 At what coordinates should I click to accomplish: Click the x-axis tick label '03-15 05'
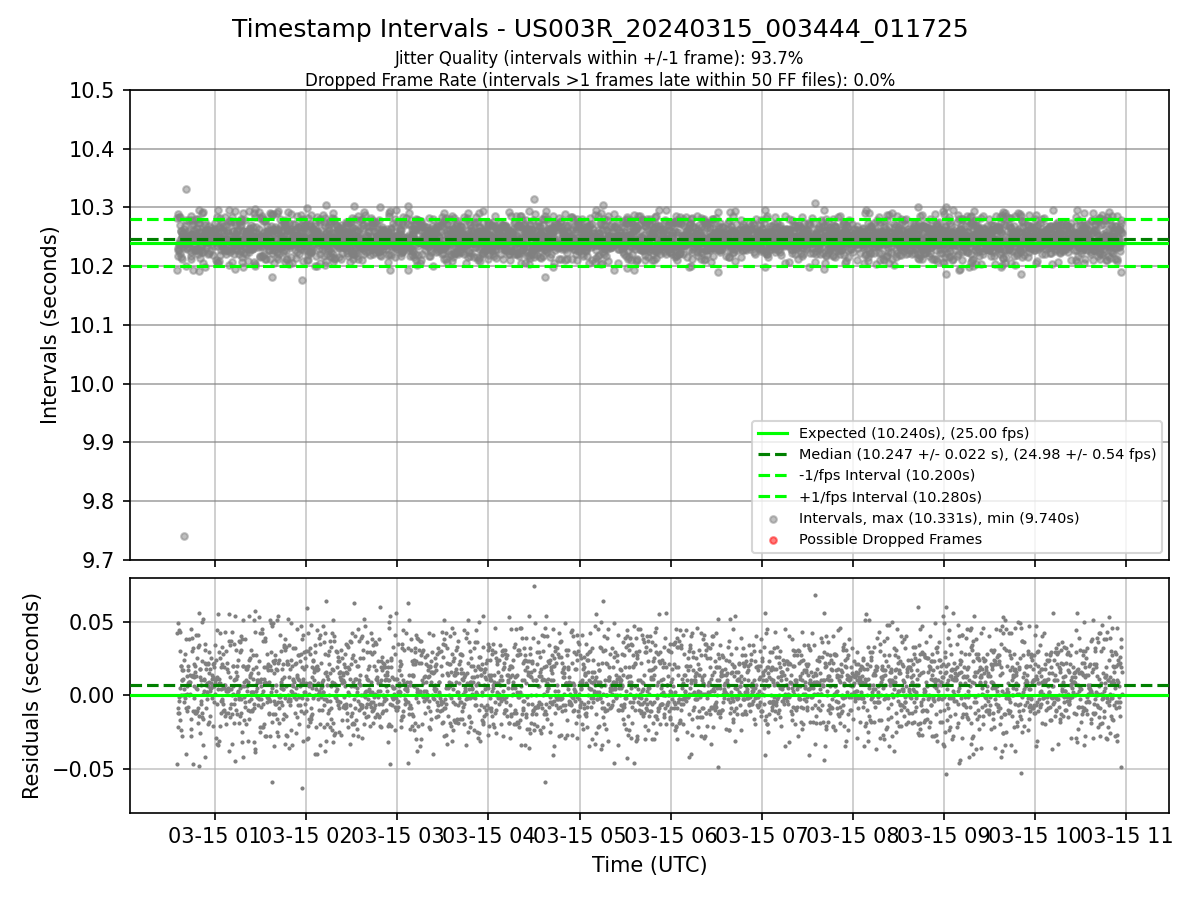pos(578,834)
